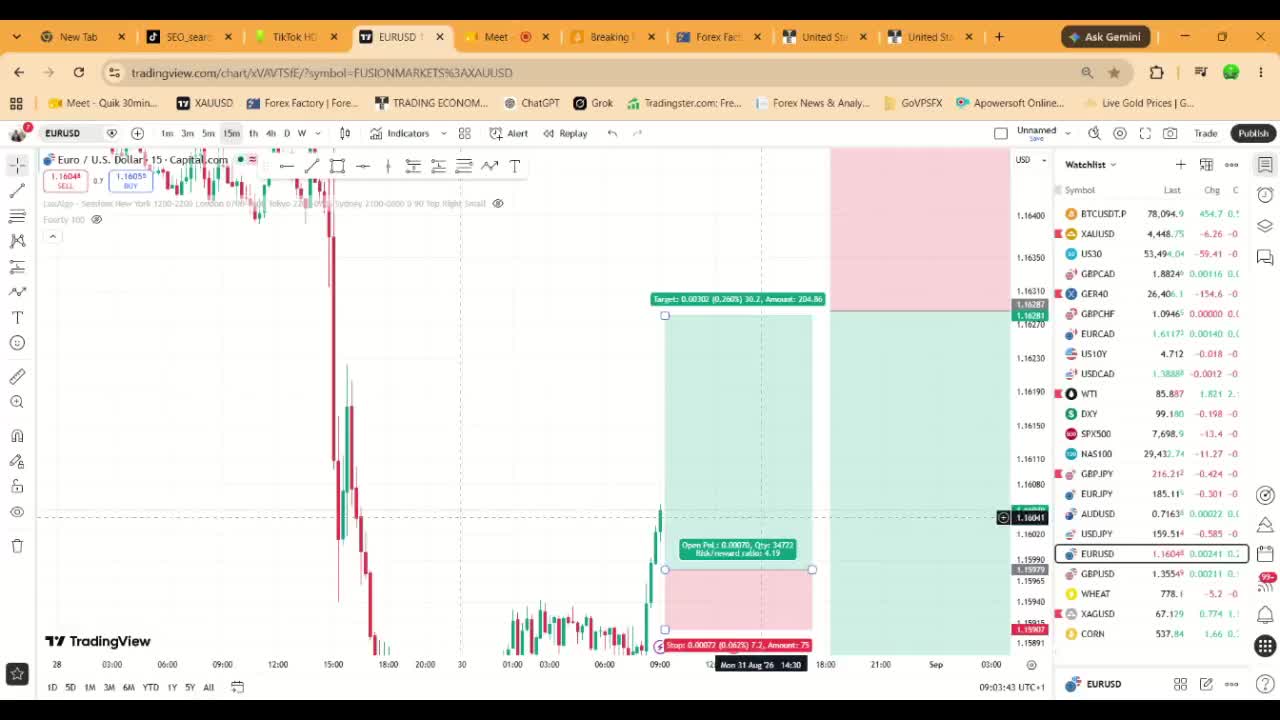Add a symbol to the watchlist

1181,164
